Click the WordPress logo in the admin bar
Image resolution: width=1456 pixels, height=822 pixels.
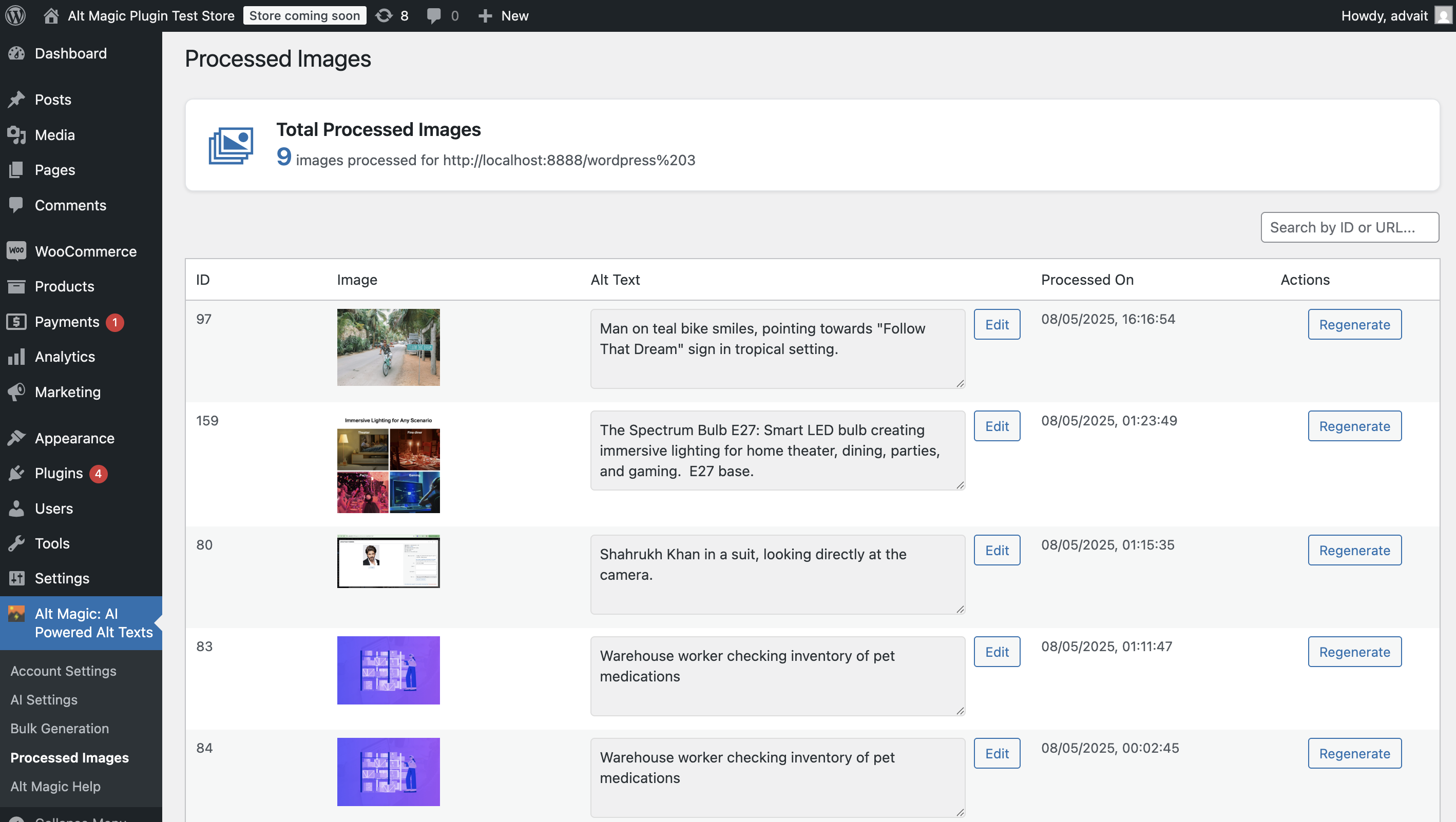[15, 15]
